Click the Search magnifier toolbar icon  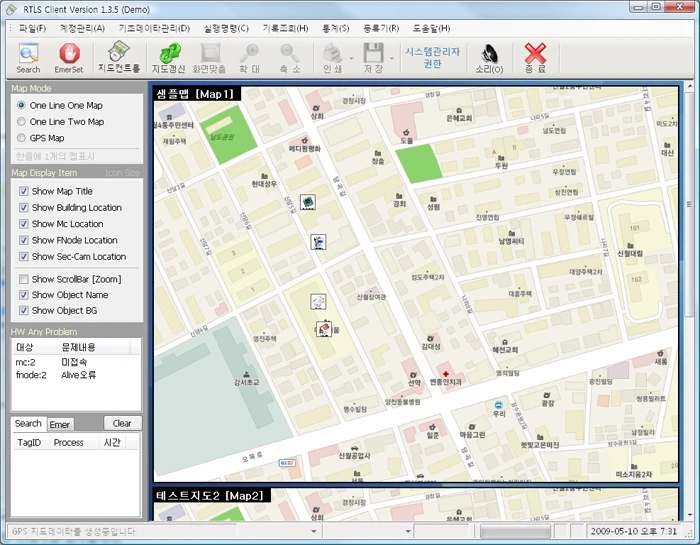point(28,58)
